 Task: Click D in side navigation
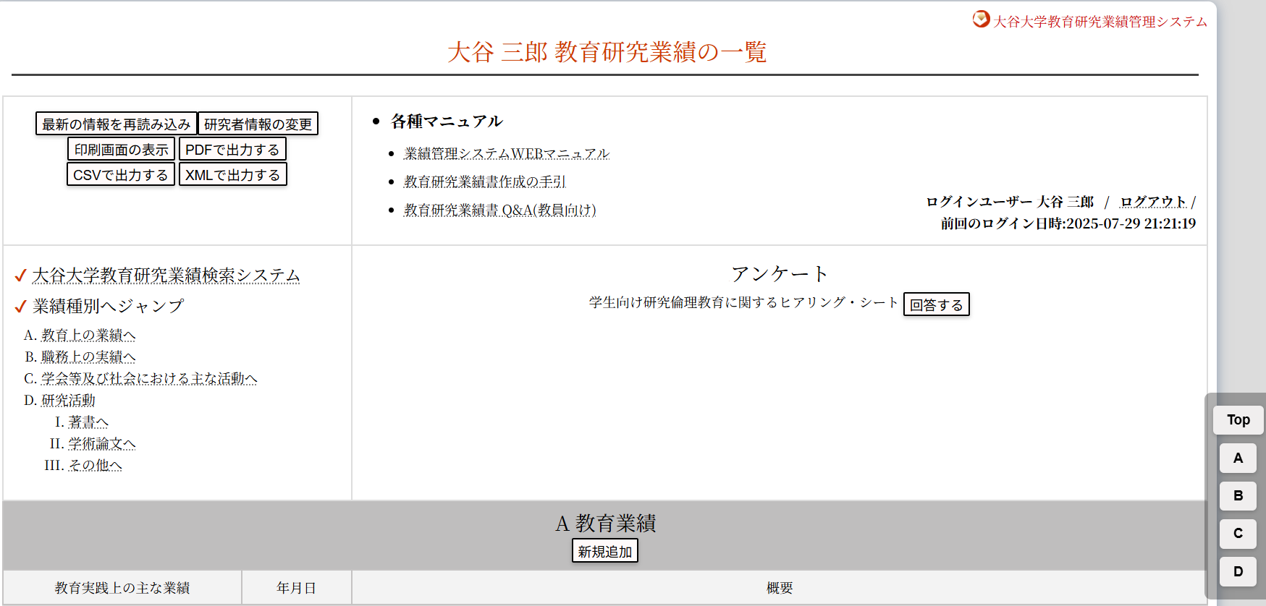tap(1238, 571)
